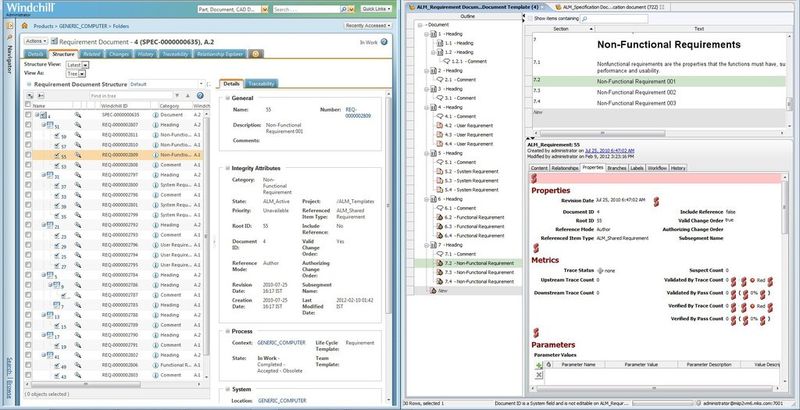This screenshot has height=410, width=800.
Task: Collapse General section in Details
Action: (x=227, y=98)
